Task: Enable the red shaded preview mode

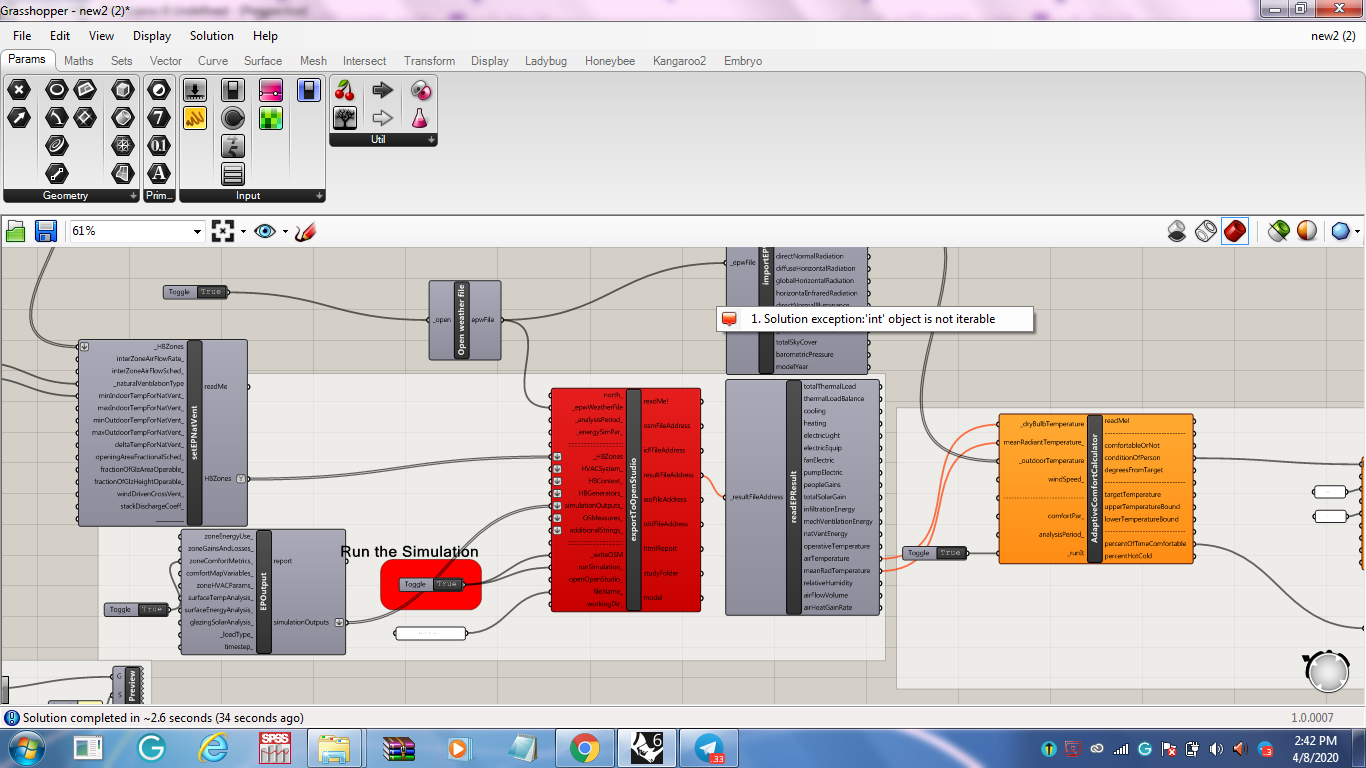Action: [x=1235, y=231]
